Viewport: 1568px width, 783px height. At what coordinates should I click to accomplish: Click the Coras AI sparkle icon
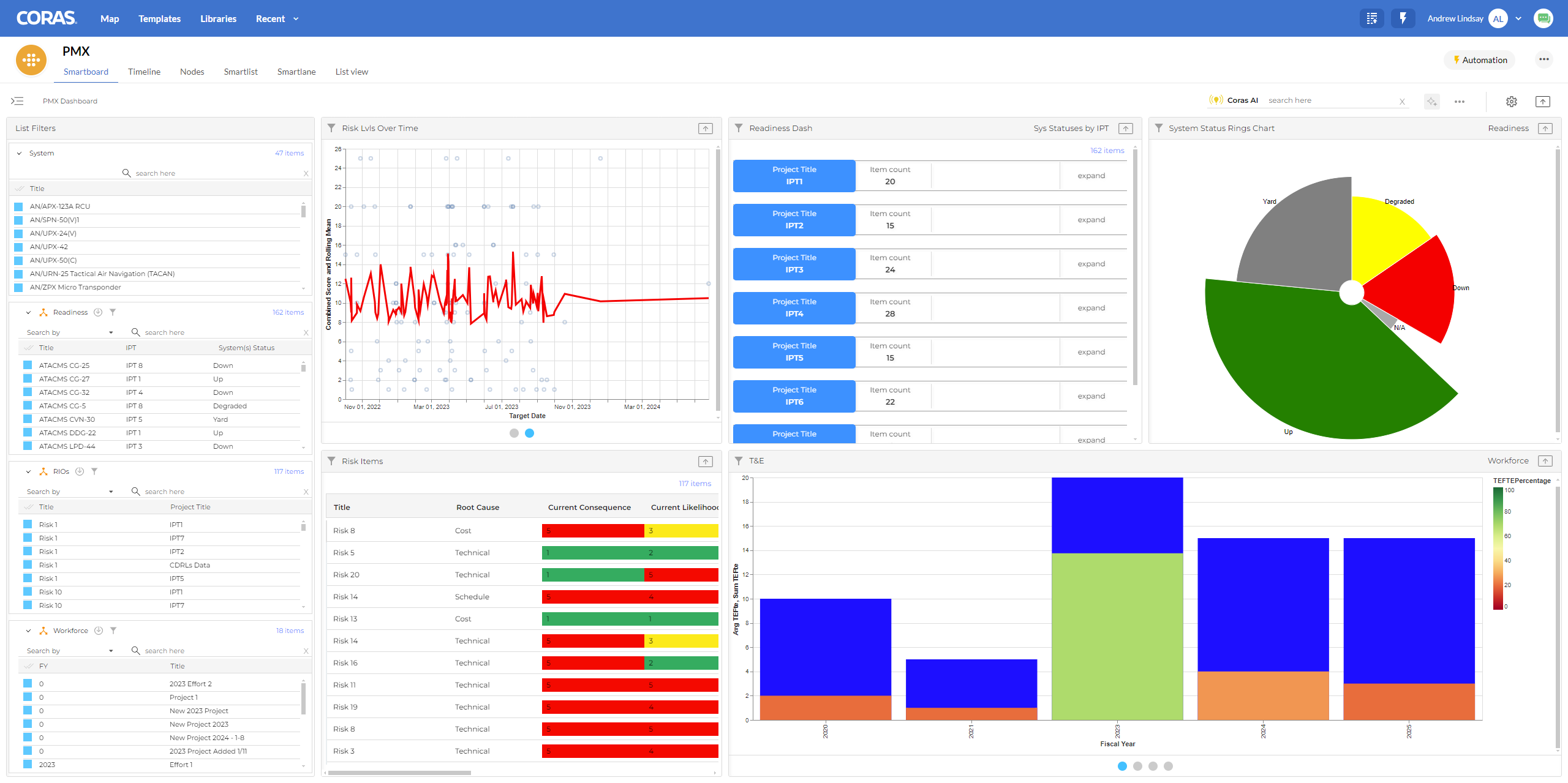1431,102
